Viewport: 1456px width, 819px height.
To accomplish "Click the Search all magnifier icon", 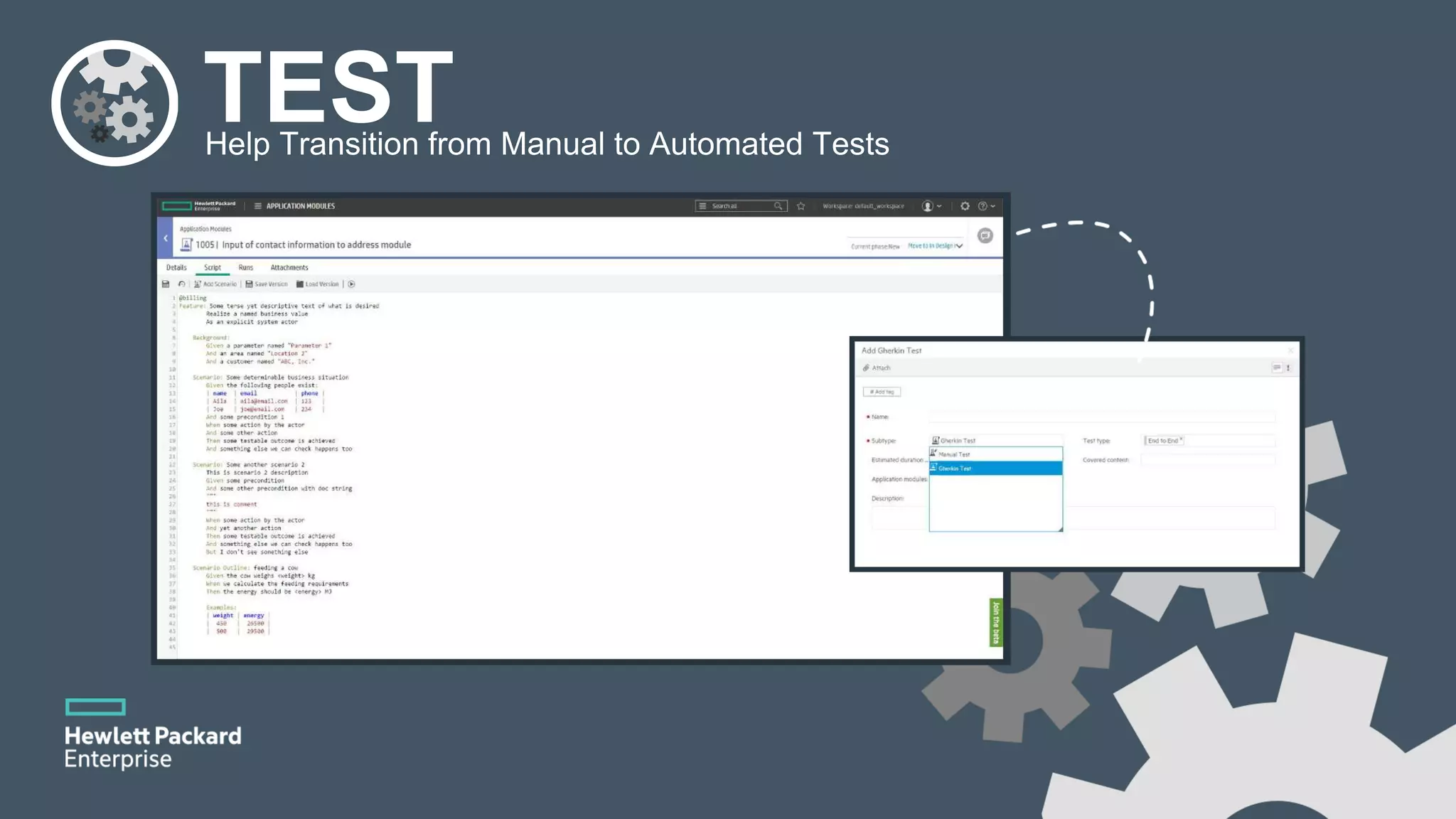I will tap(778, 206).
